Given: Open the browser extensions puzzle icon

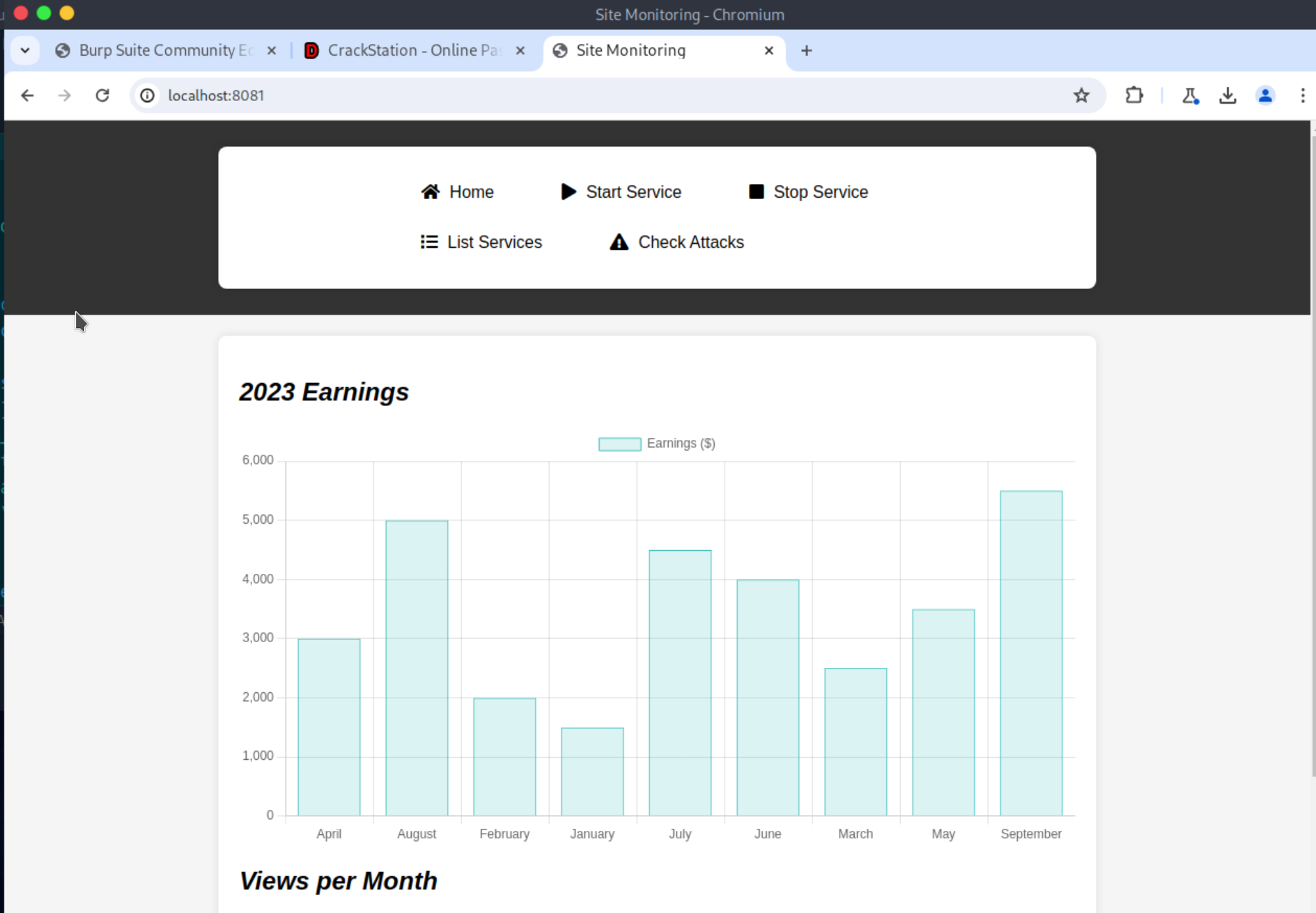Looking at the screenshot, I should 1133,95.
